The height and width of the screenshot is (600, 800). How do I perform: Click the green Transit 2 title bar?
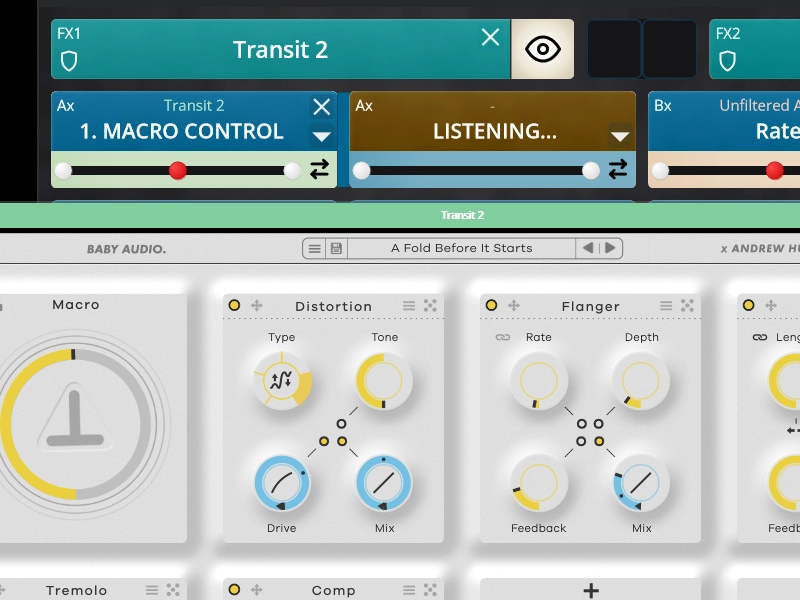pos(400,215)
